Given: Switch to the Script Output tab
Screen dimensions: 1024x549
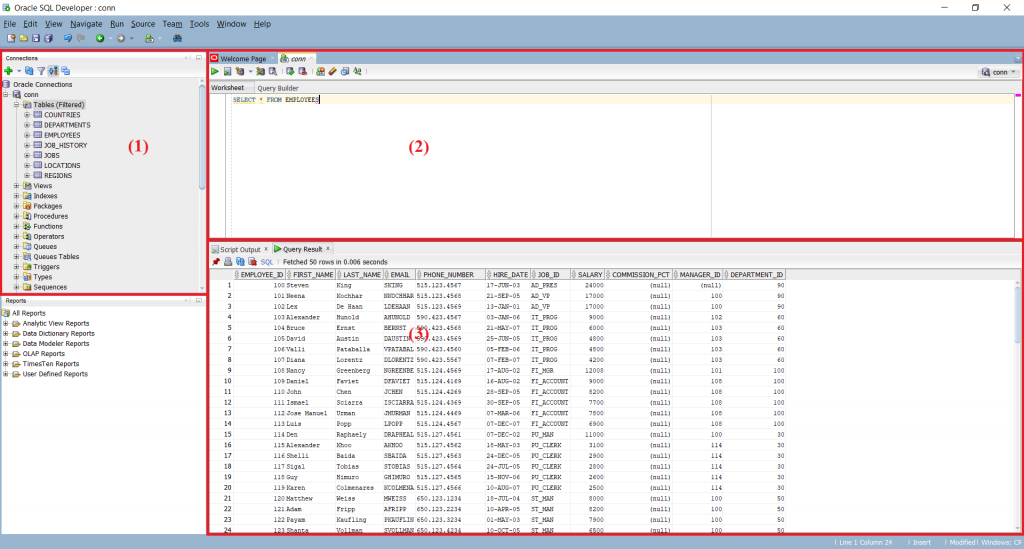Looking at the screenshot, I should [x=239, y=249].
